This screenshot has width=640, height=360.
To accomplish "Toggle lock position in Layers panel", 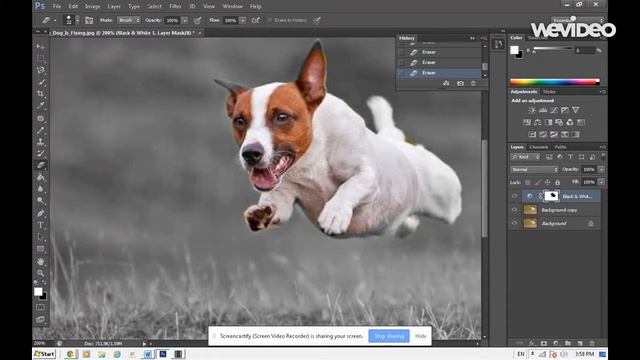I will 548,182.
